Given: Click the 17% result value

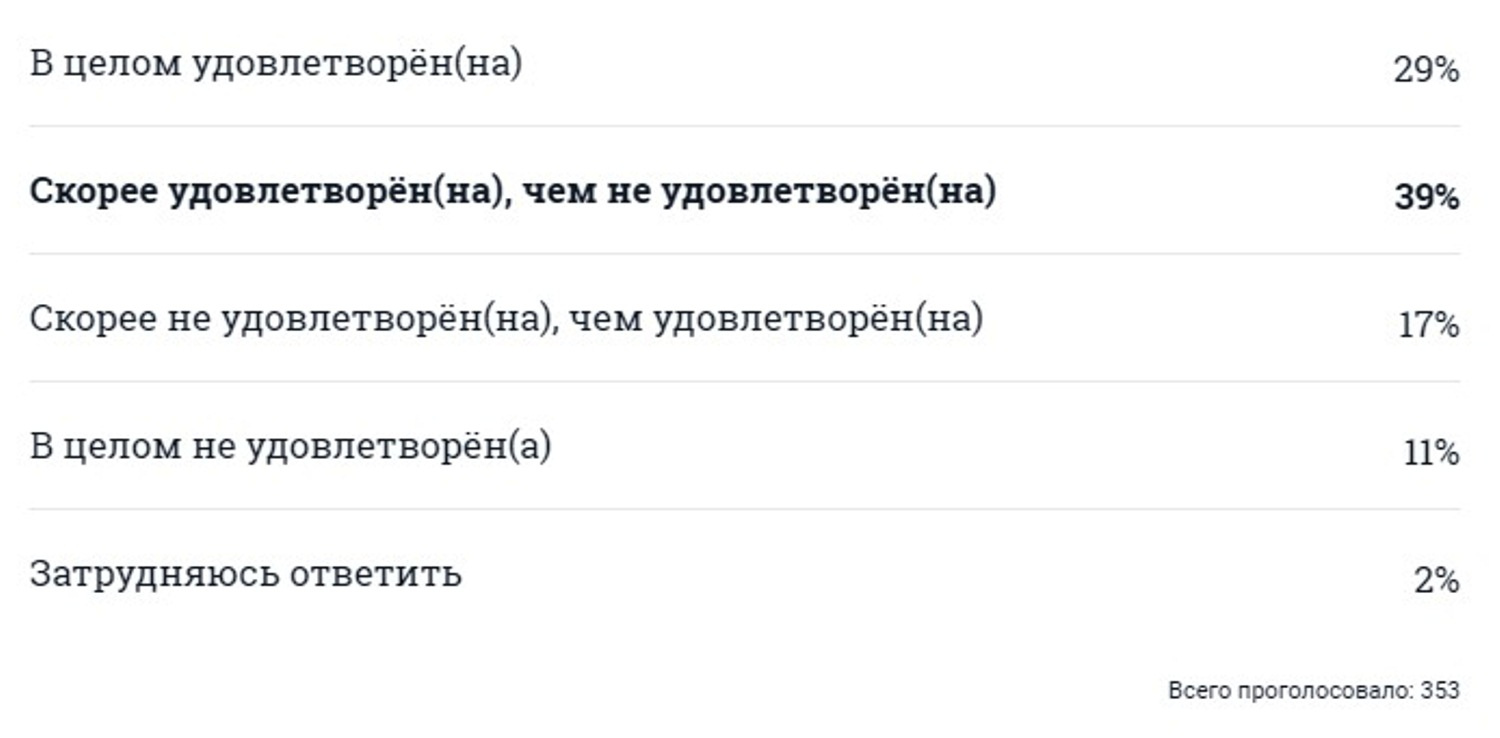Looking at the screenshot, I should 1429,325.
